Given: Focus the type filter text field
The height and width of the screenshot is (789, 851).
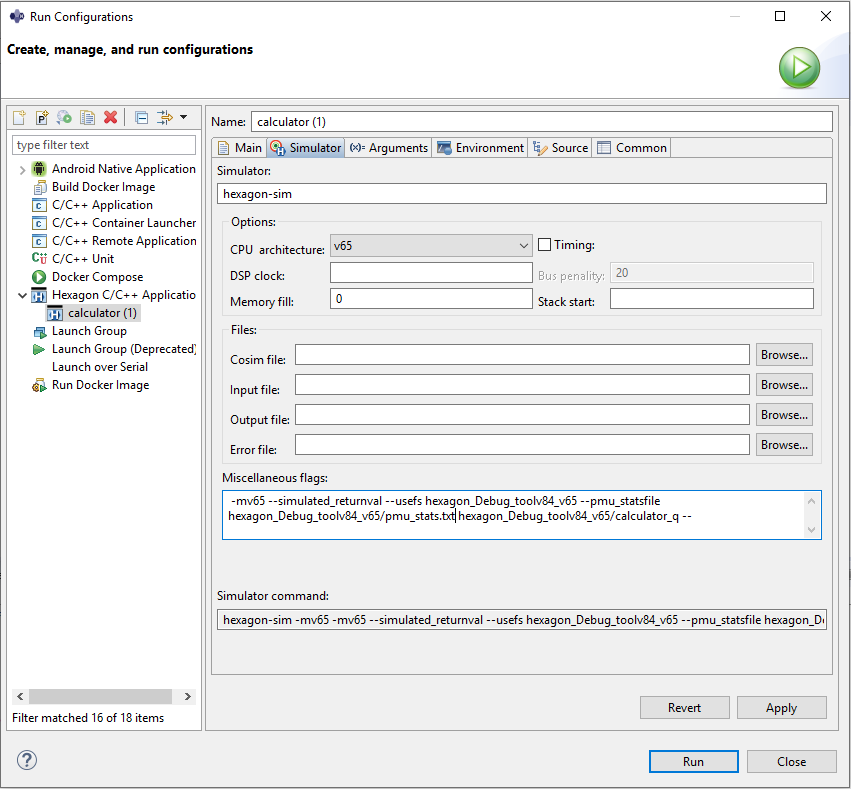Looking at the screenshot, I should tap(104, 145).
